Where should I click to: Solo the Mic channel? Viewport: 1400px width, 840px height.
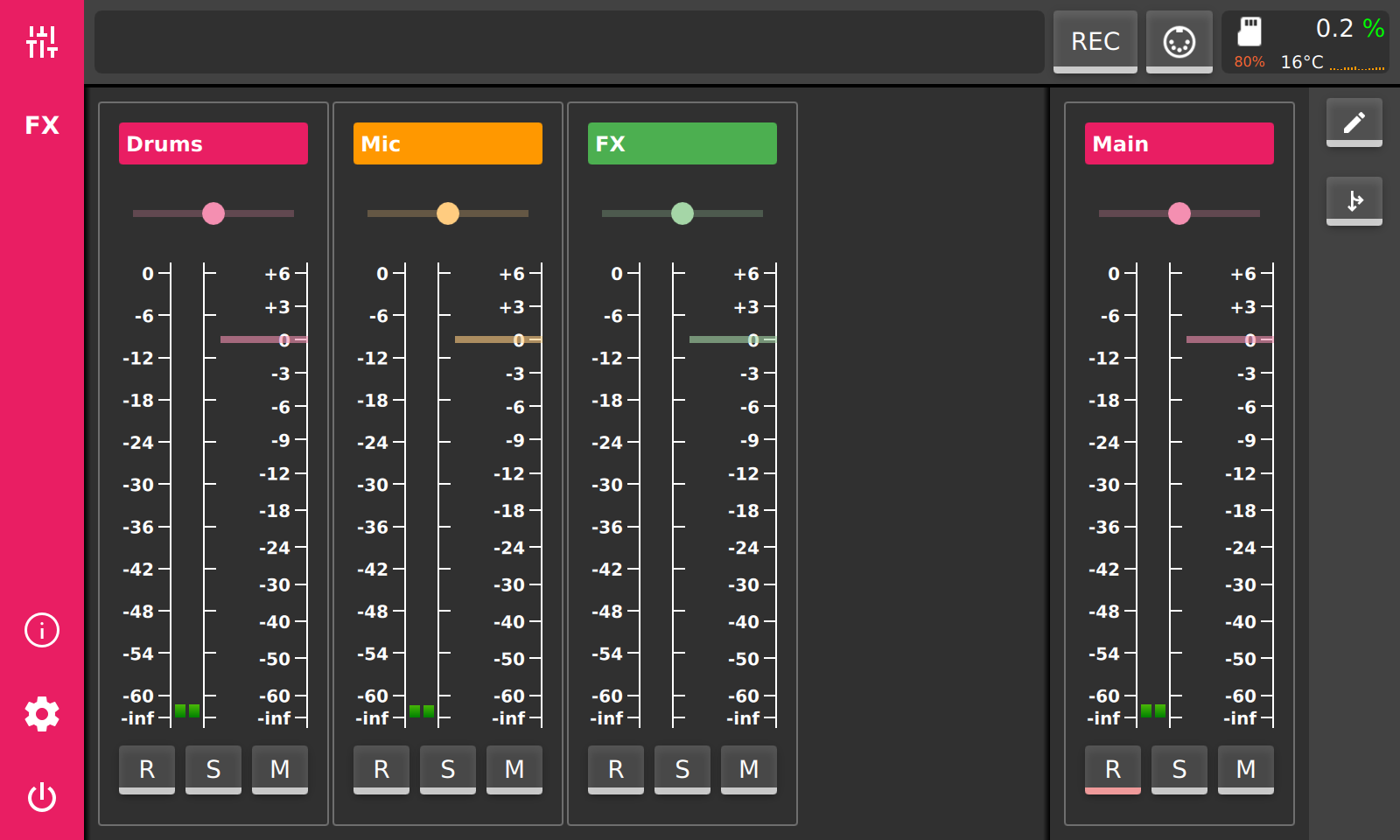tap(448, 770)
